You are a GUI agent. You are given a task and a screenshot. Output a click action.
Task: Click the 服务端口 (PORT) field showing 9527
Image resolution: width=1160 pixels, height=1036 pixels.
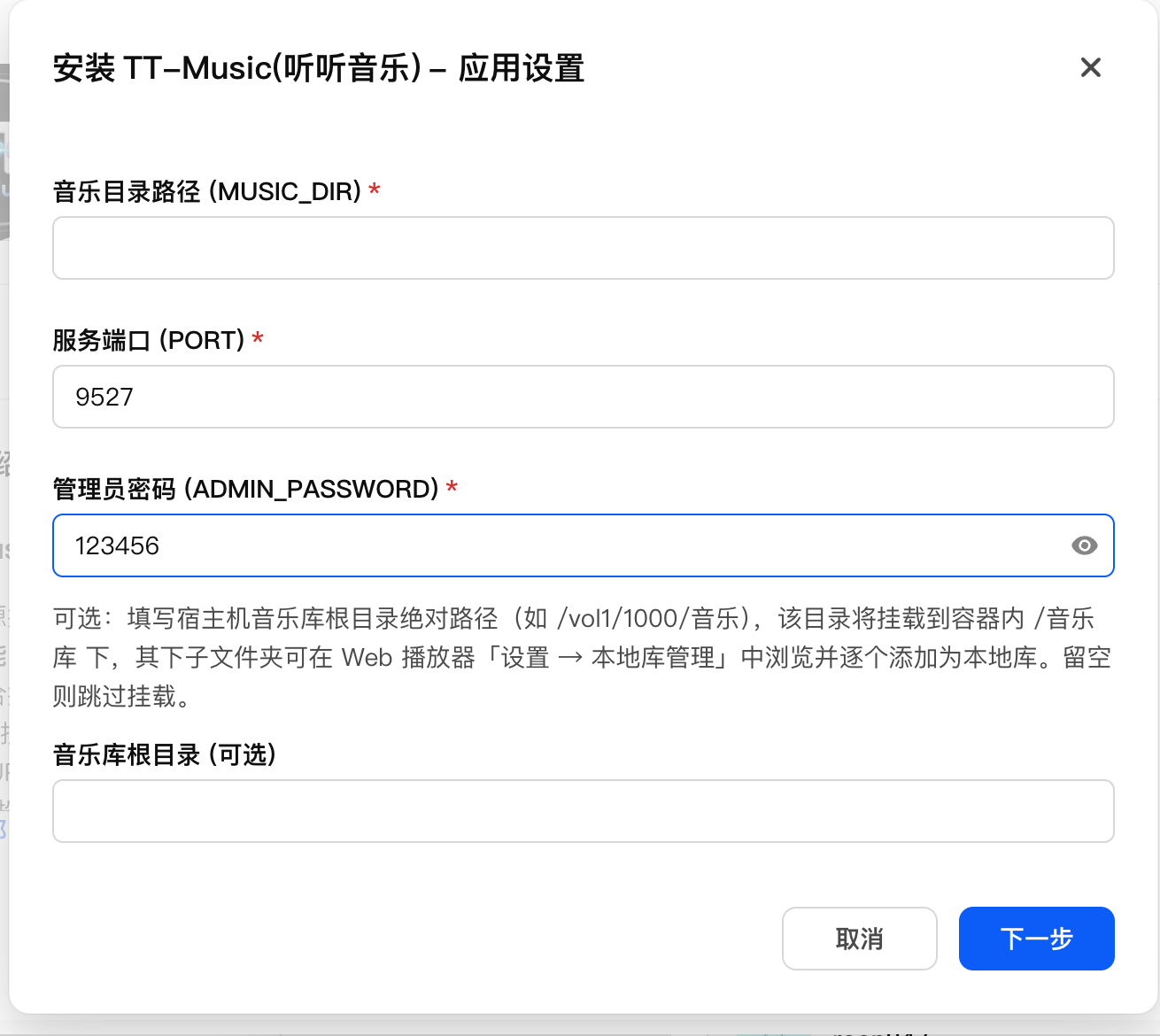pos(584,397)
